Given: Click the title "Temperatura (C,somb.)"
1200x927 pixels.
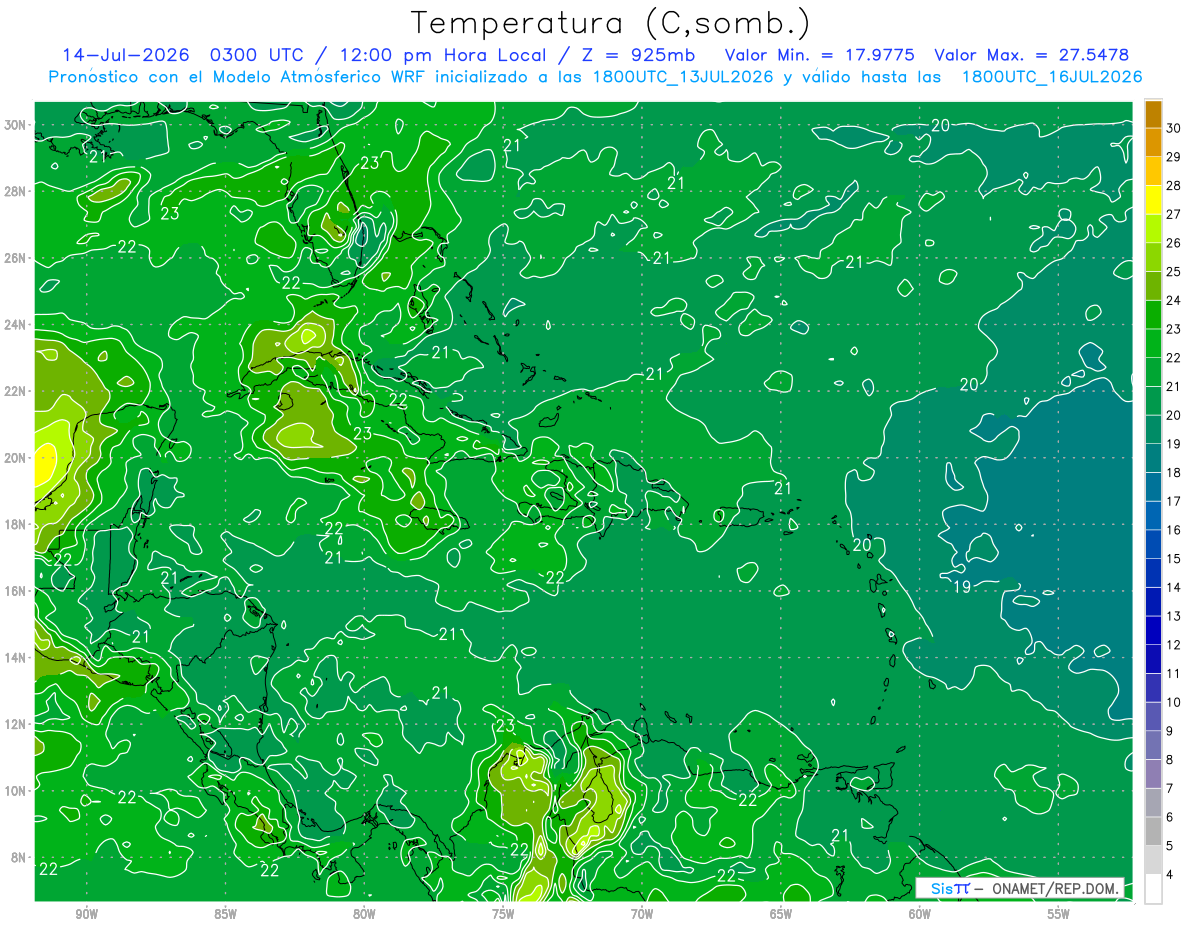Looking at the screenshot, I should (611, 23).
